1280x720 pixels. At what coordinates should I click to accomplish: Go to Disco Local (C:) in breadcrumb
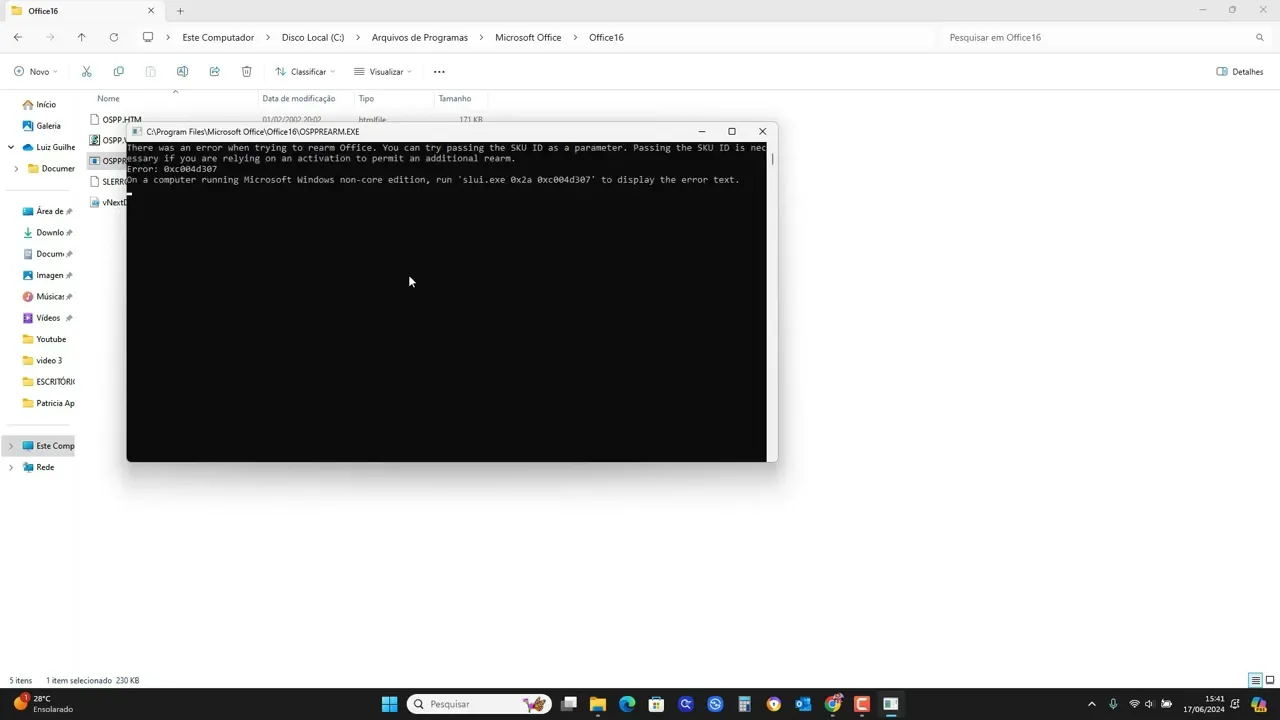click(313, 37)
